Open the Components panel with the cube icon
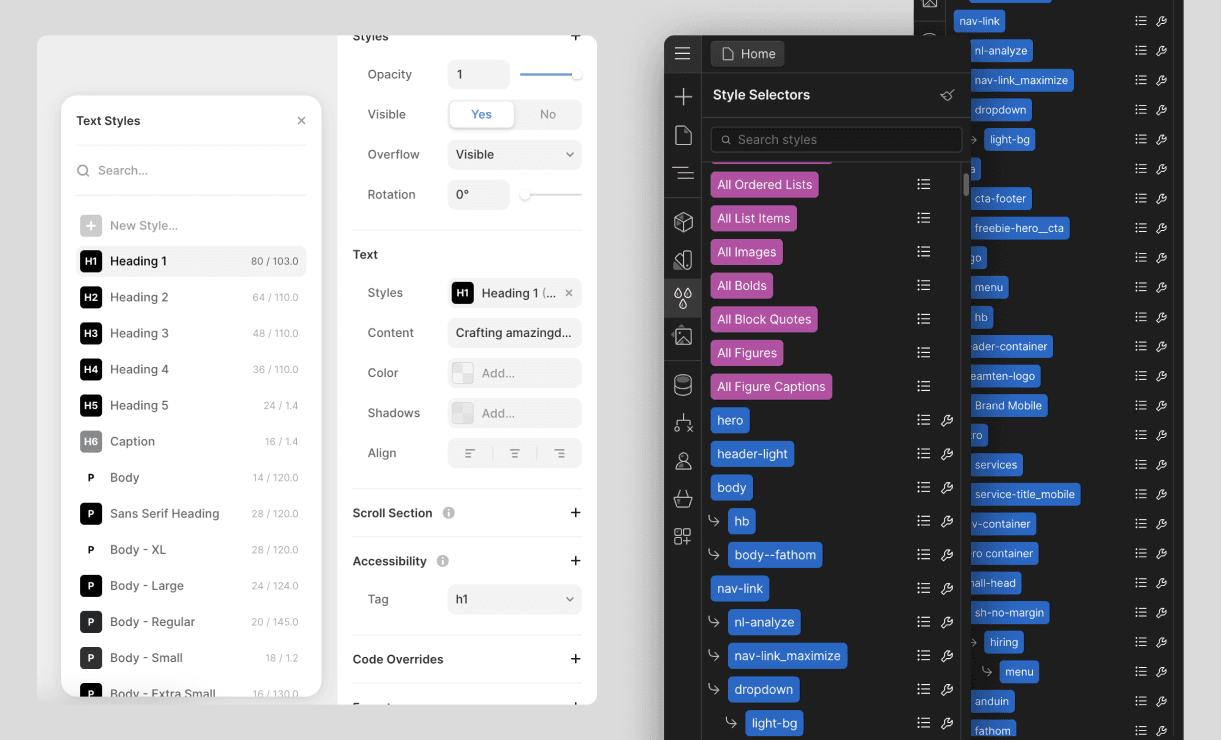This screenshot has height=740, width=1222. (x=683, y=221)
